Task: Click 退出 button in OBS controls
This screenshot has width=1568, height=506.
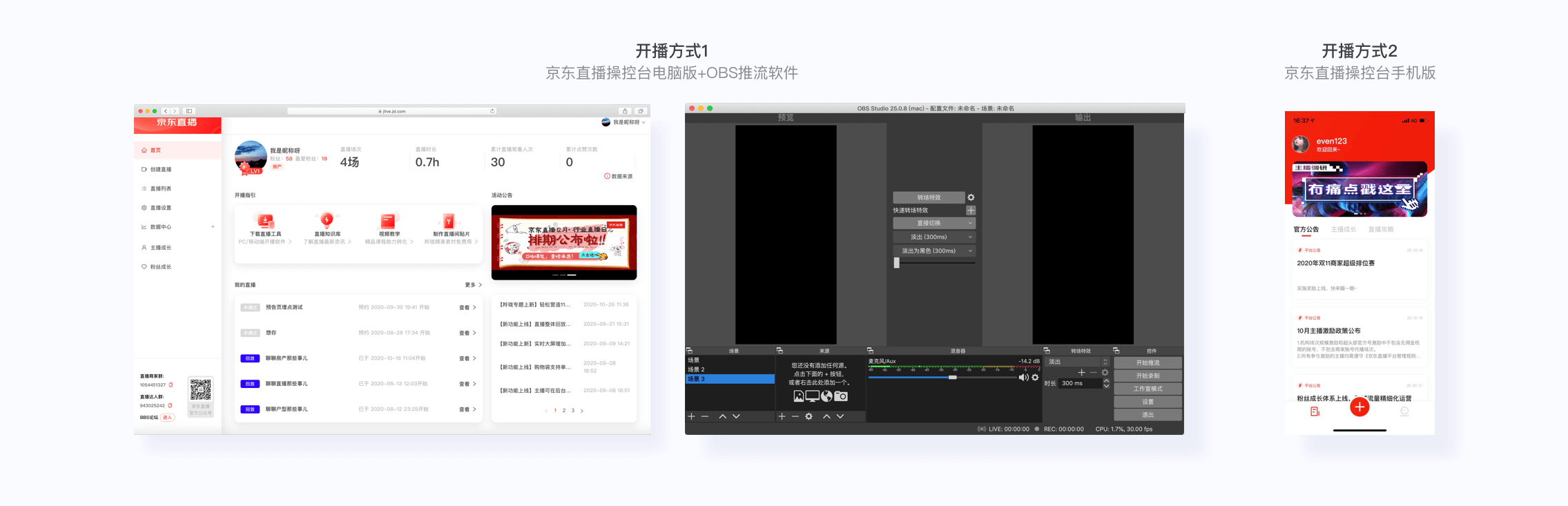Action: click(1148, 415)
